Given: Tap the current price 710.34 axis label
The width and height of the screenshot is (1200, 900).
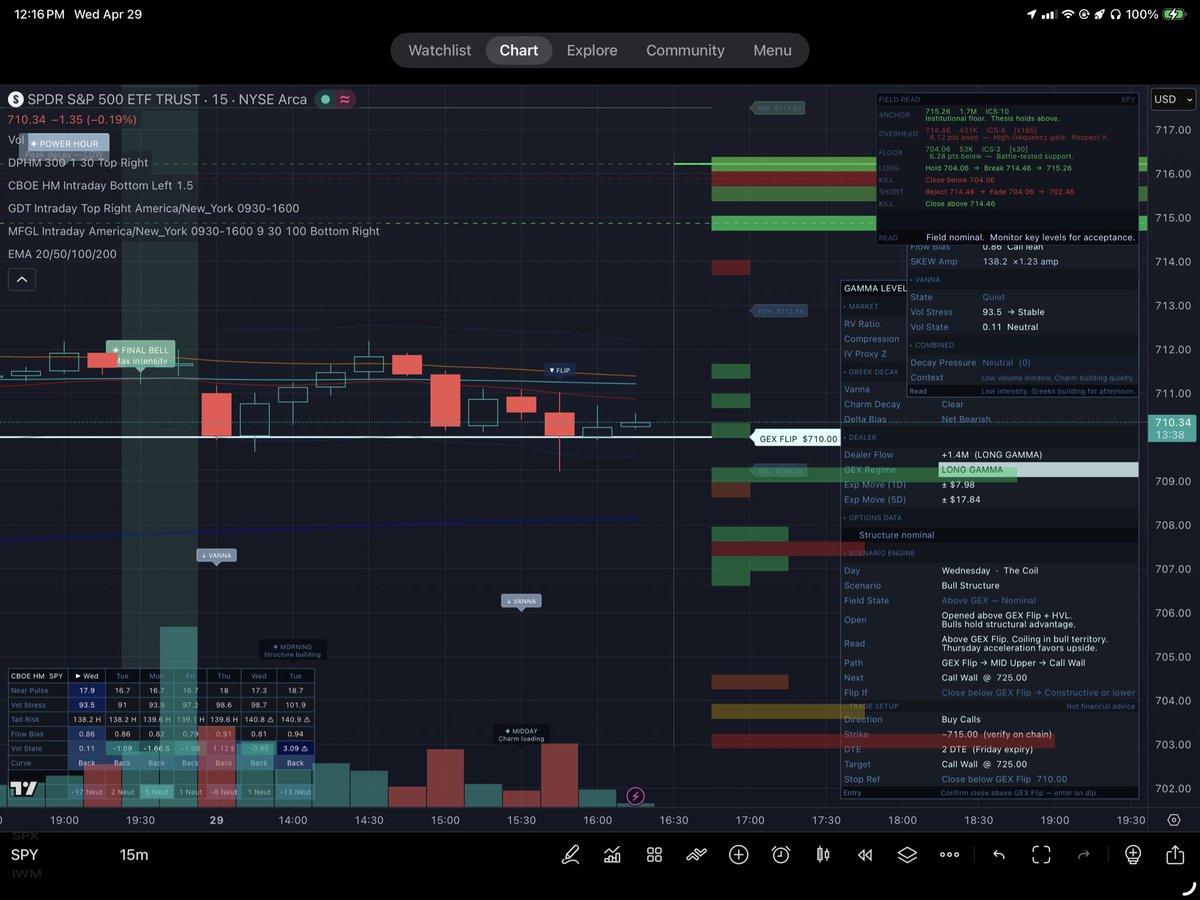Looking at the screenshot, I should [x=1172, y=429].
